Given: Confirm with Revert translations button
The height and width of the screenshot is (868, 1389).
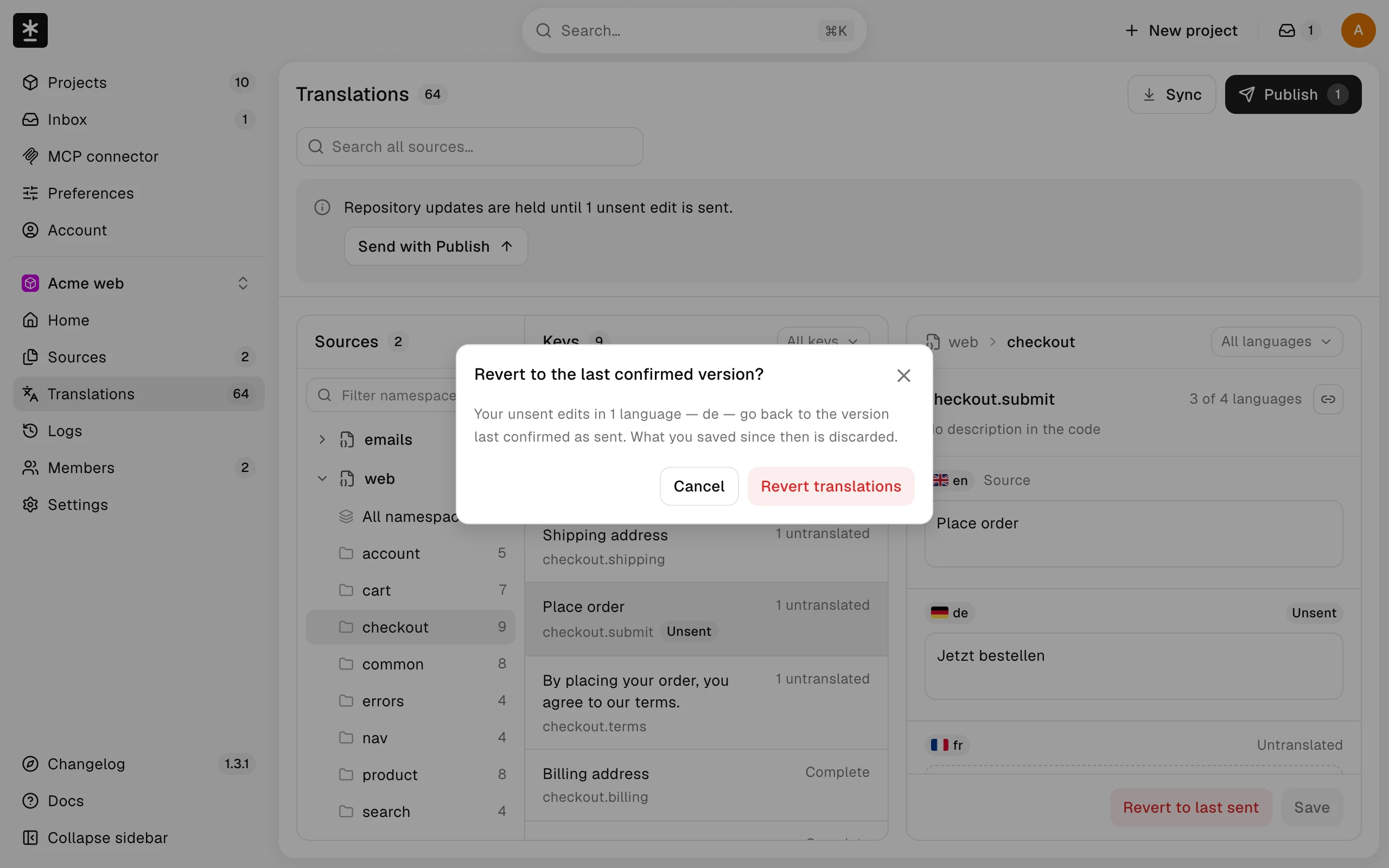Looking at the screenshot, I should [831, 486].
